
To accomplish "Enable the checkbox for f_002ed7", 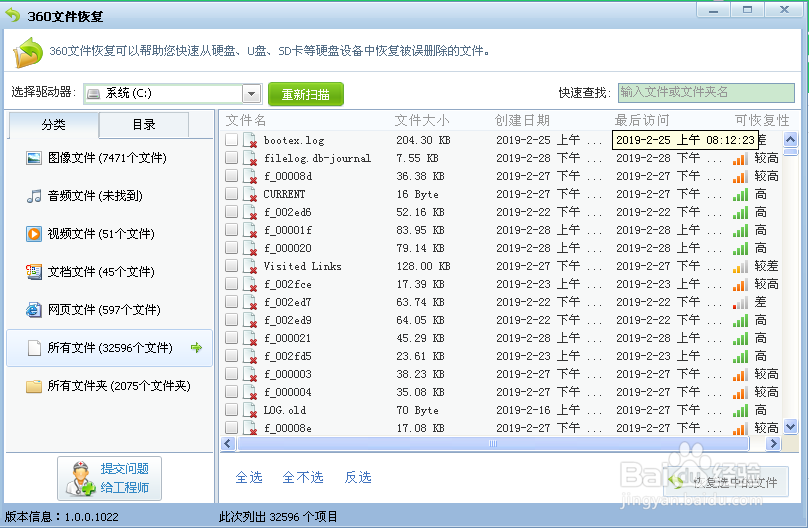I will coord(231,301).
